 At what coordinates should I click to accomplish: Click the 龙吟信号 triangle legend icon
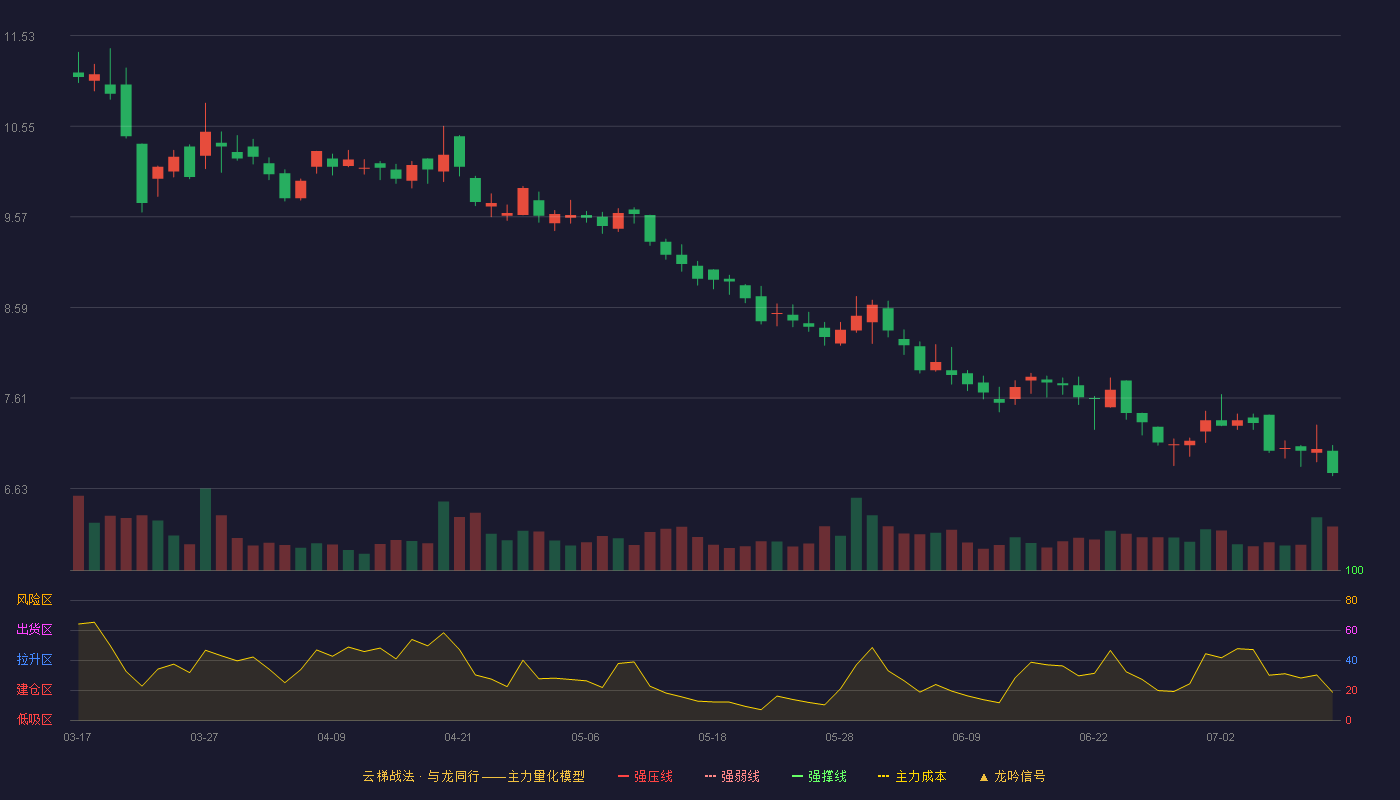tap(984, 776)
